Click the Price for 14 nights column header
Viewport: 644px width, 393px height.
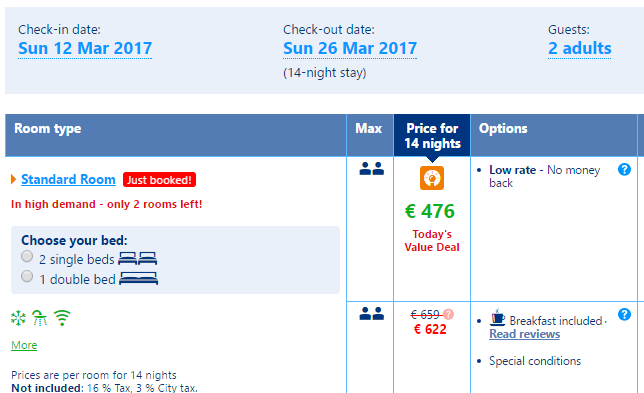tap(432, 136)
